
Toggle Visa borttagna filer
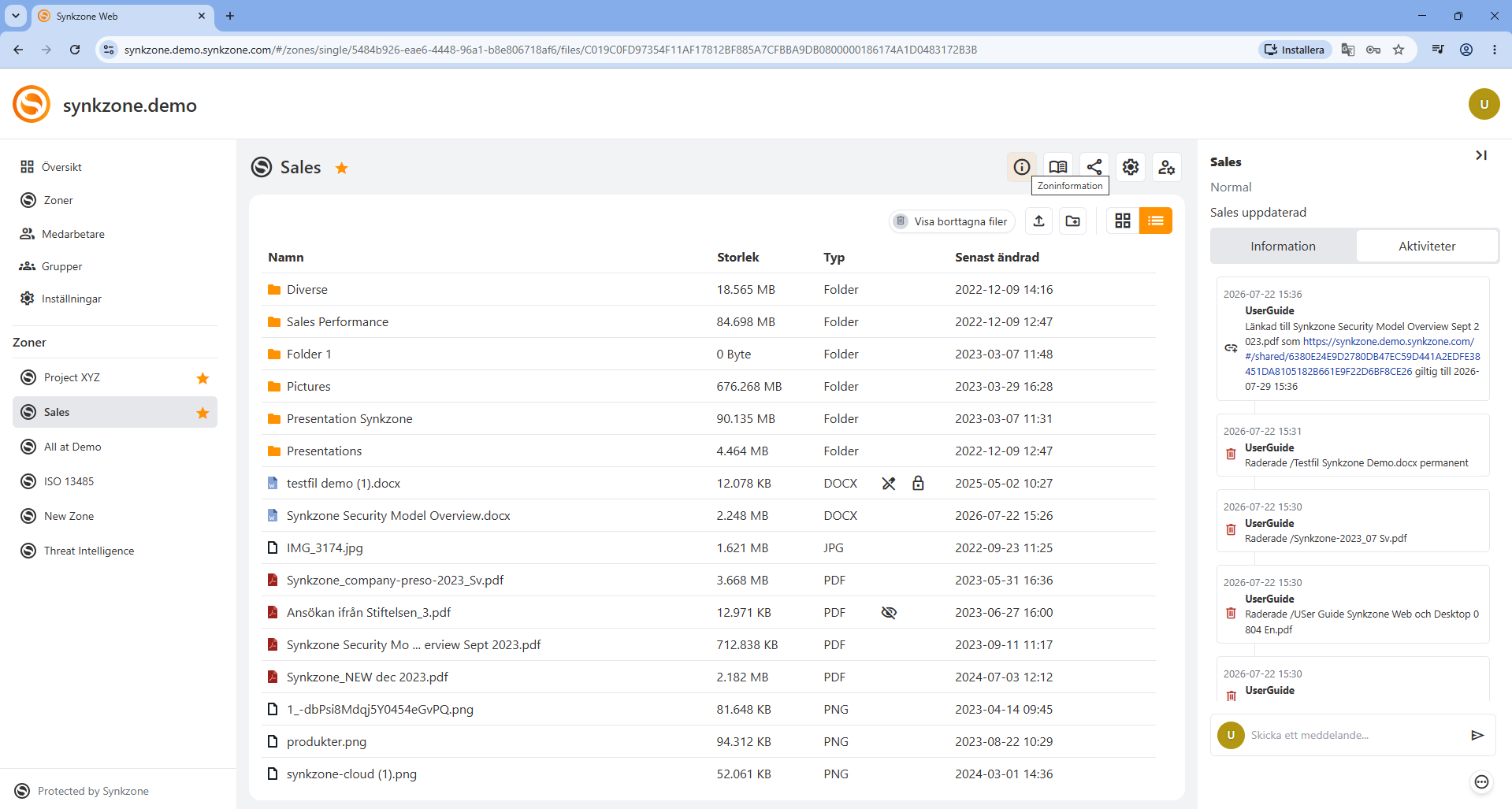pyautogui.click(x=952, y=221)
